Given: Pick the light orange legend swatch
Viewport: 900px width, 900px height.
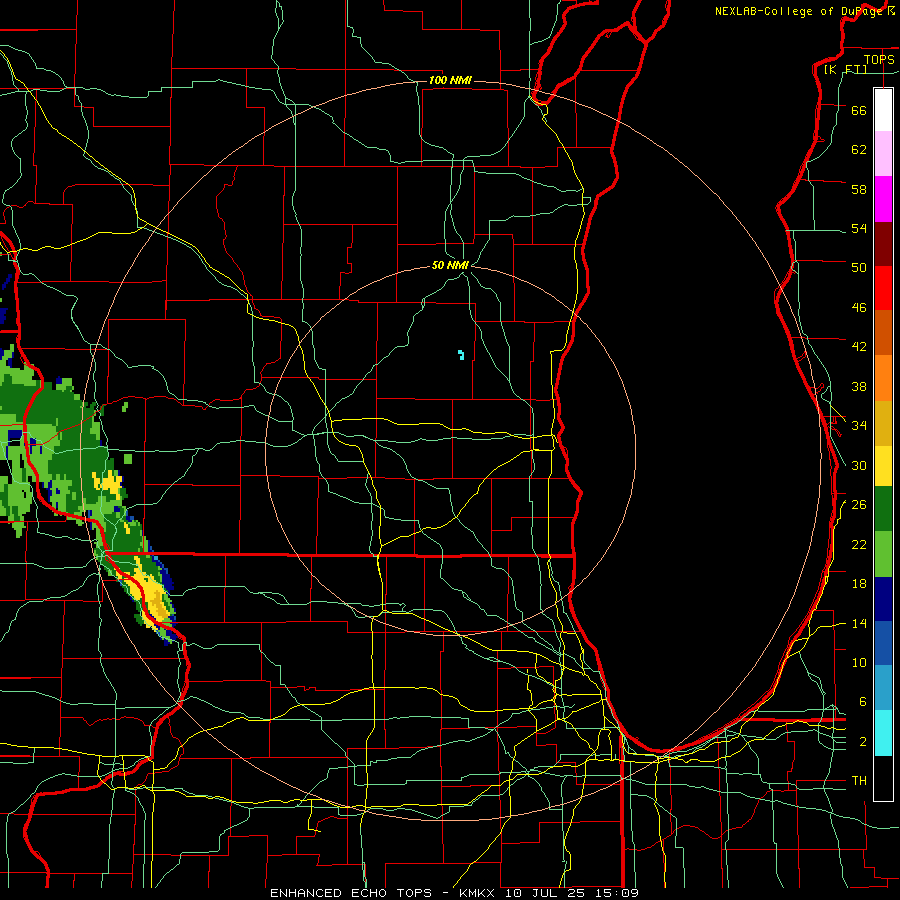Looking at the screenshot, I should [x=883, y=378].
